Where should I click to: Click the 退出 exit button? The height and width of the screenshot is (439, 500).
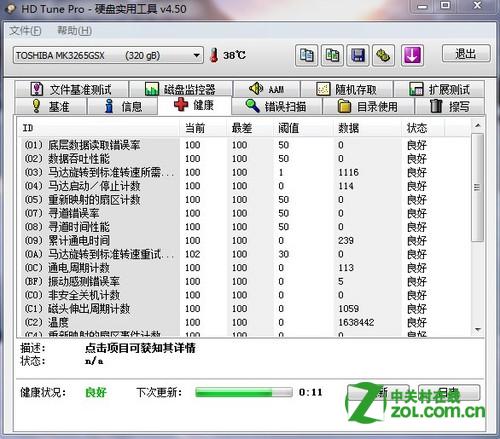pos(466,53)
